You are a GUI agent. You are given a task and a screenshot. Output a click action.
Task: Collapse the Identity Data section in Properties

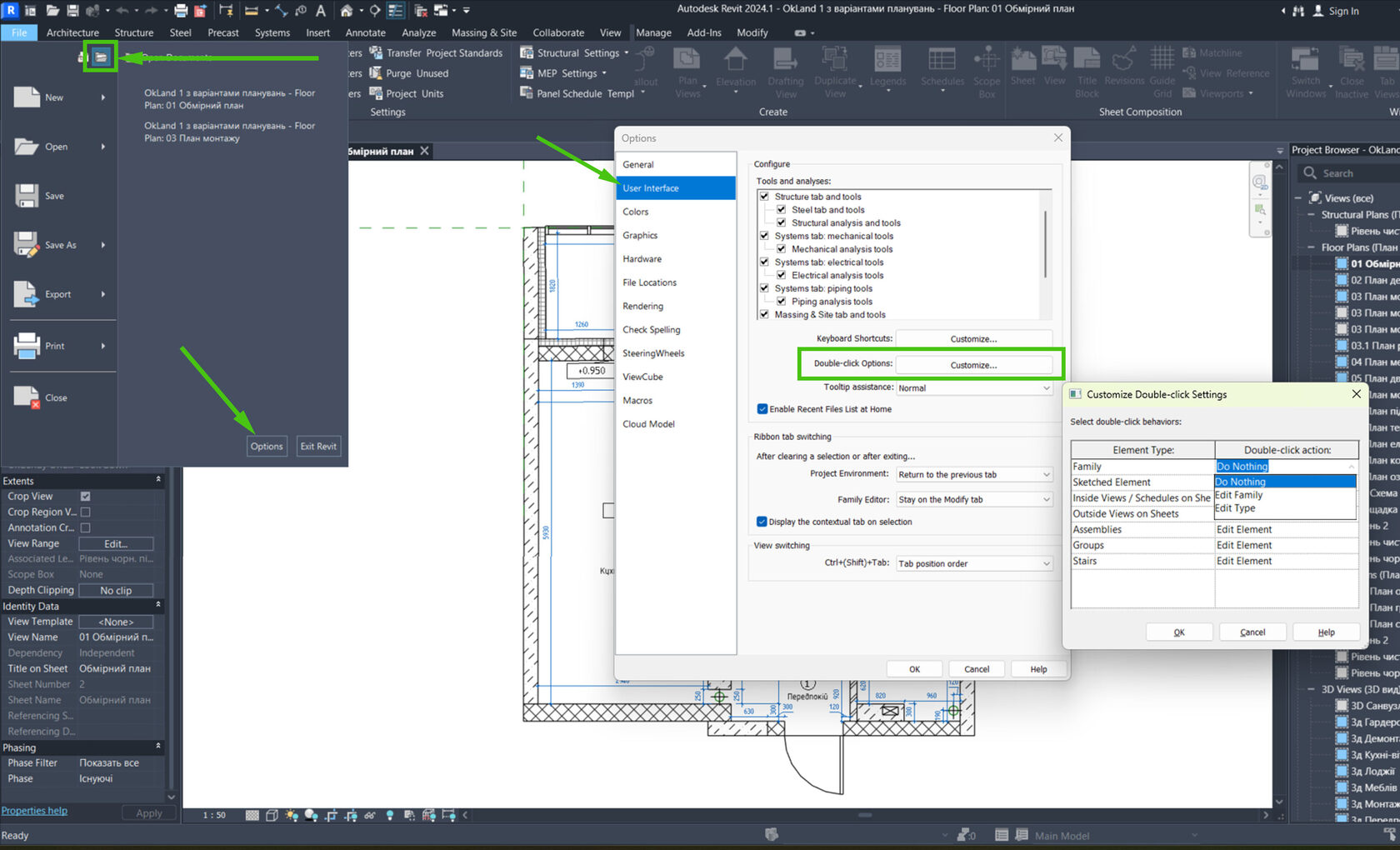(158, 605)
